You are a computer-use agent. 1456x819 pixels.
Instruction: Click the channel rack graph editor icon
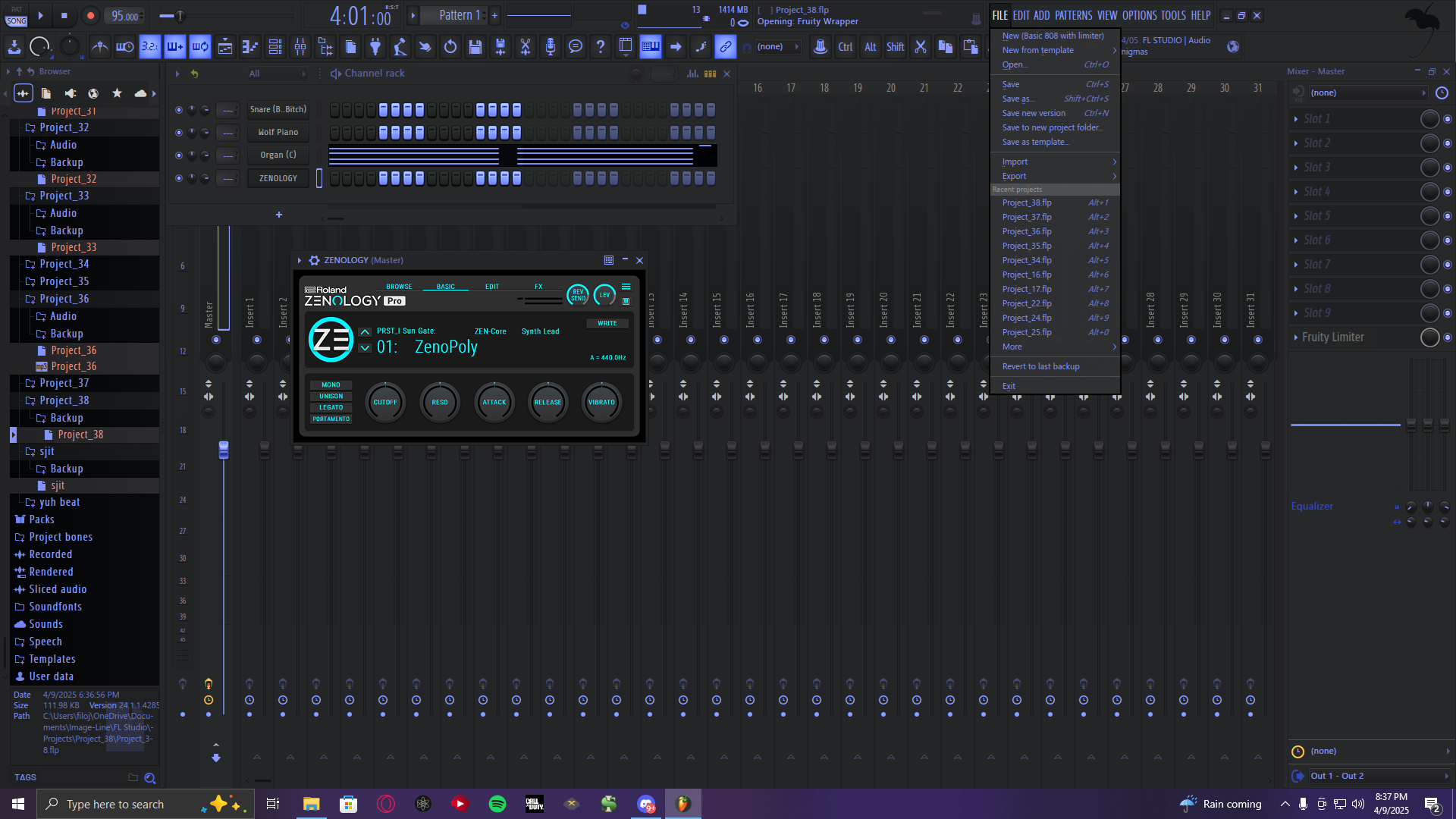click(x=692, y=74)
